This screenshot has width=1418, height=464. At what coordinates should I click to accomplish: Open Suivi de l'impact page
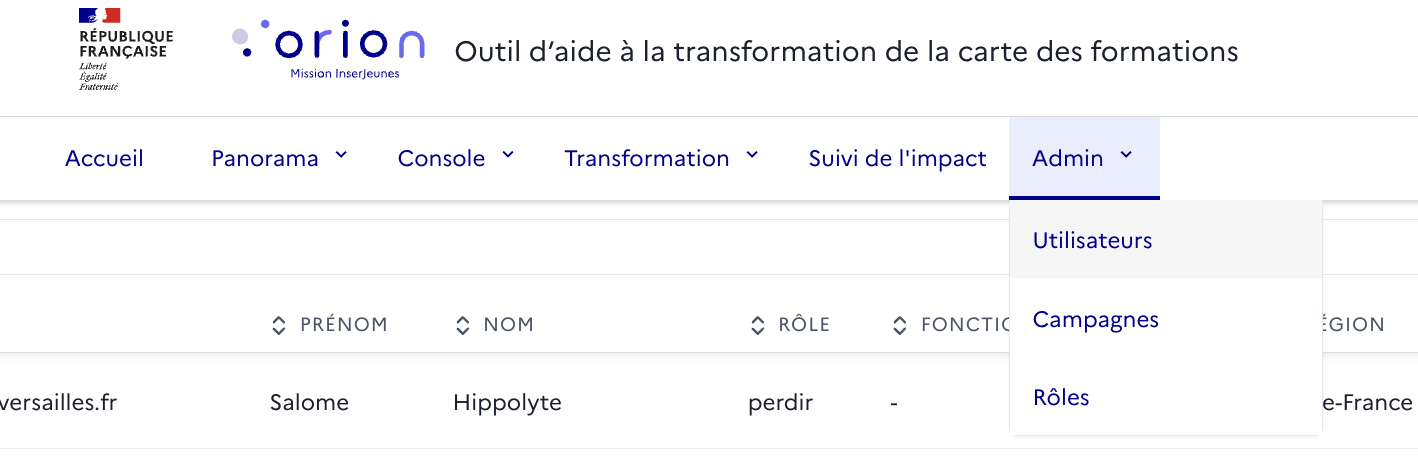click(x=897, y=158)
